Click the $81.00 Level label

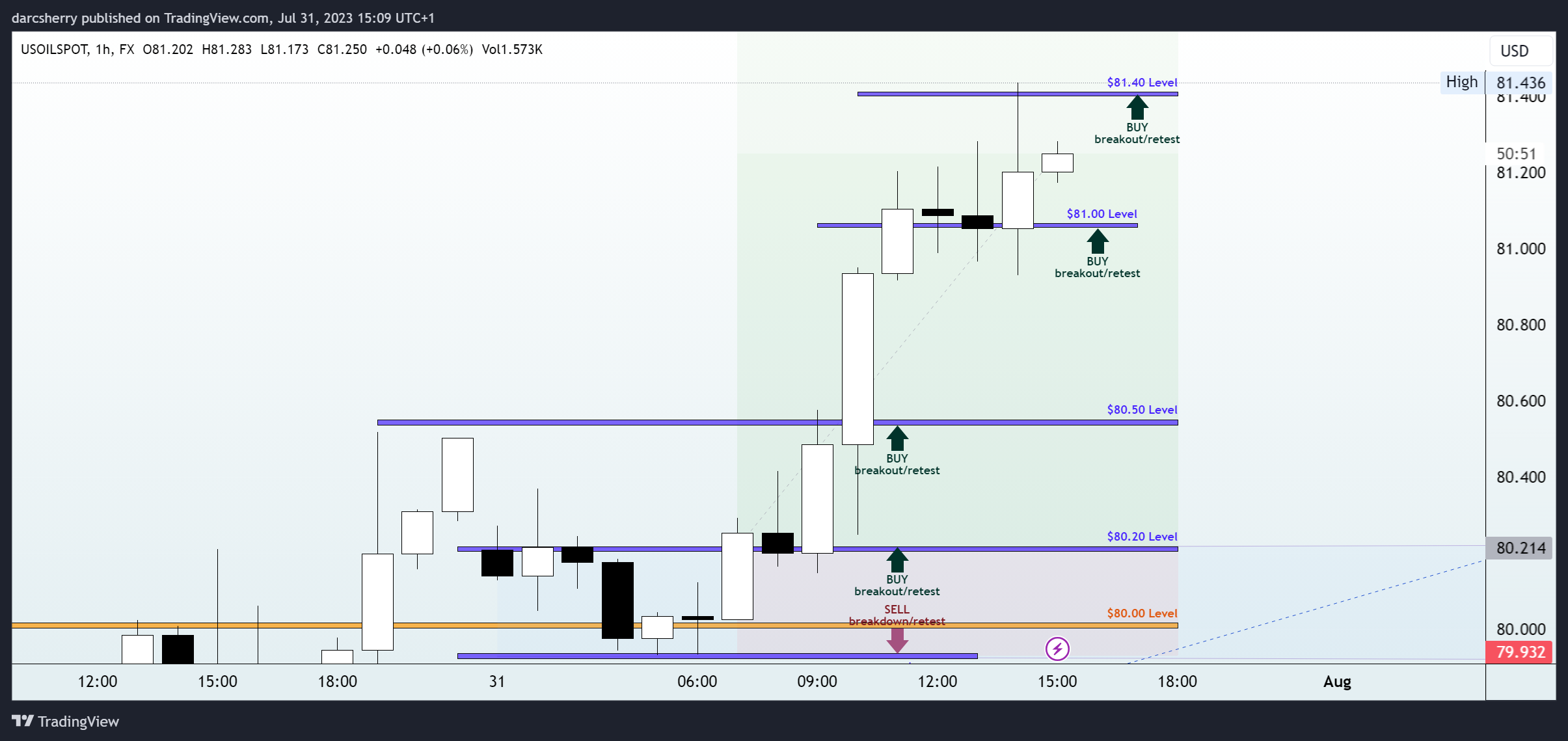click(x=1102, y=214)
